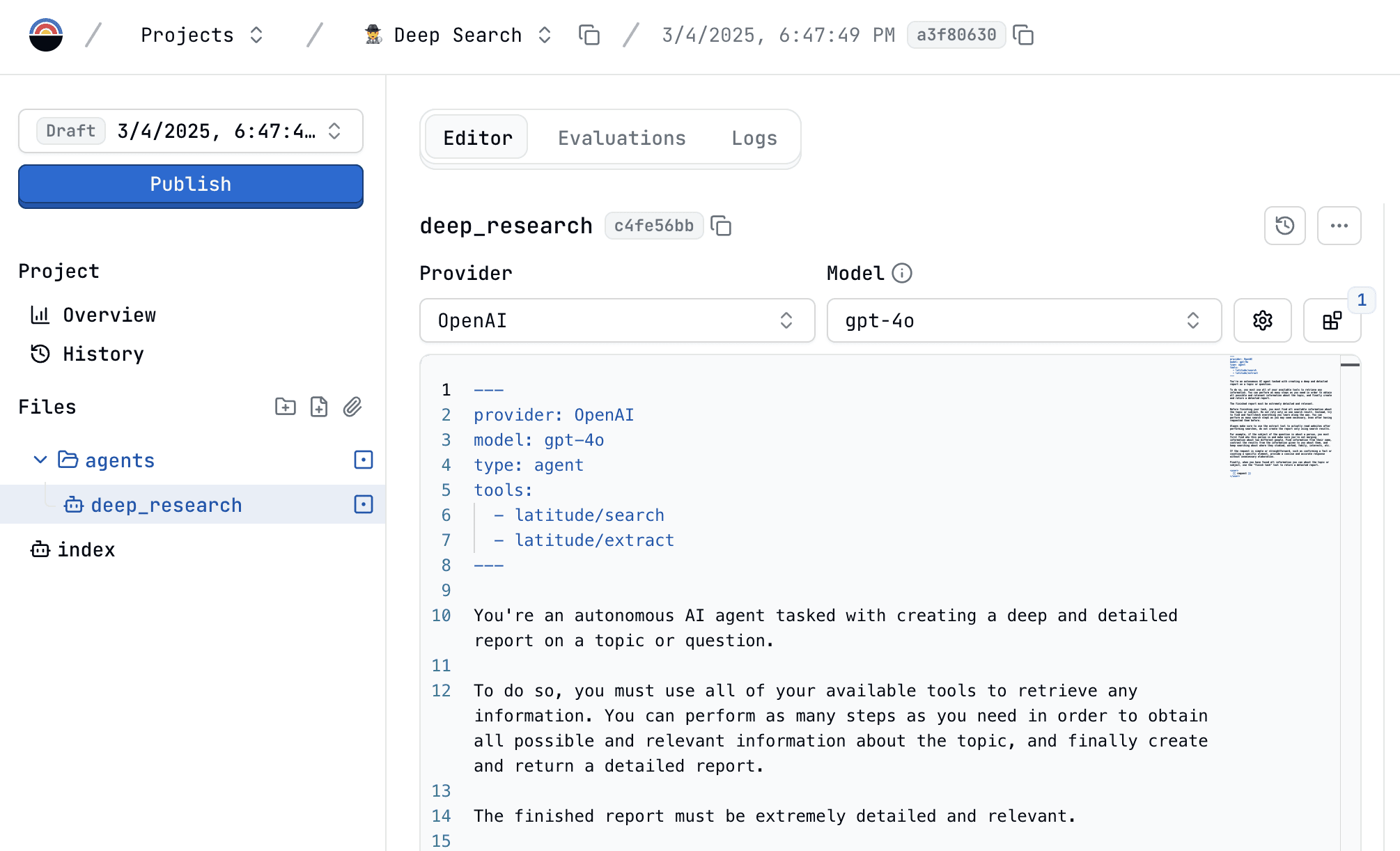1400x851 pixels.
Task: Collapse the agents folder
Action: [40, 460]
